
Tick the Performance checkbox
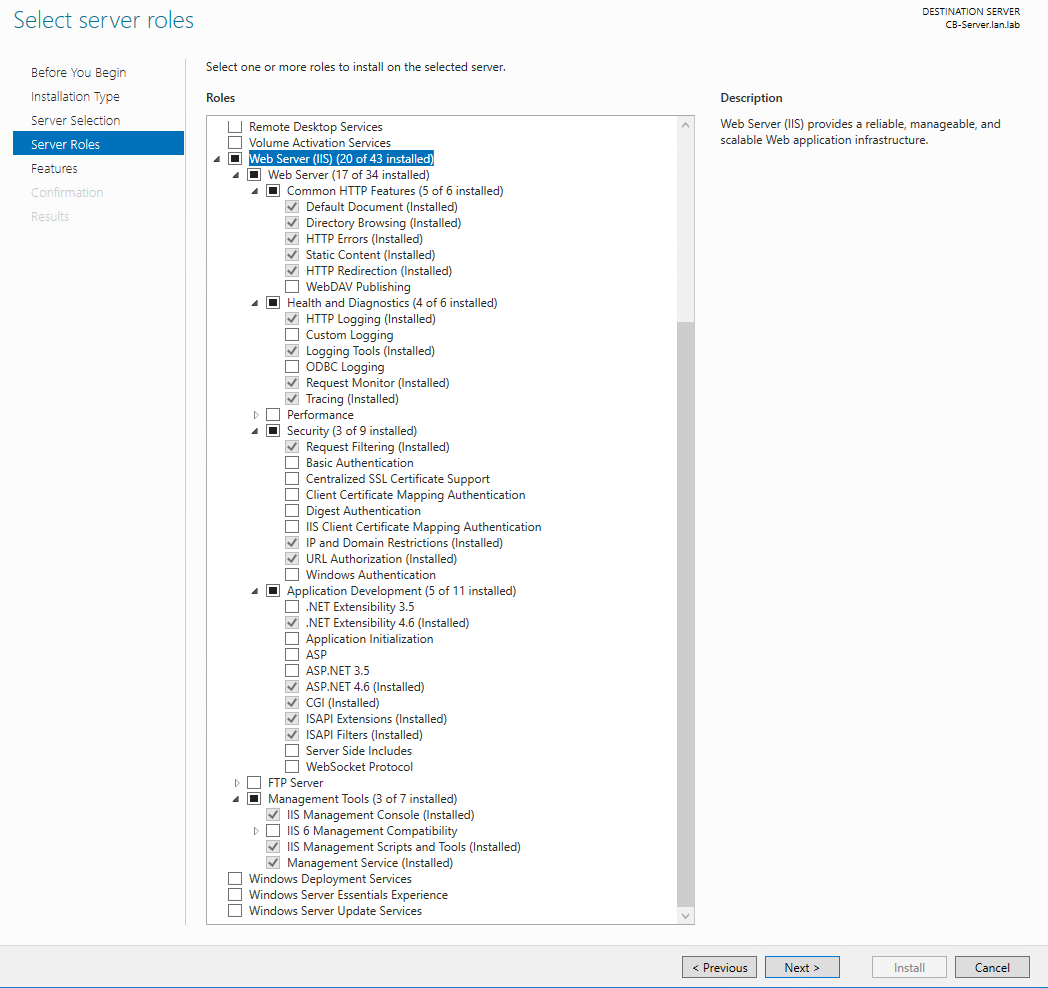coord(273,415)
